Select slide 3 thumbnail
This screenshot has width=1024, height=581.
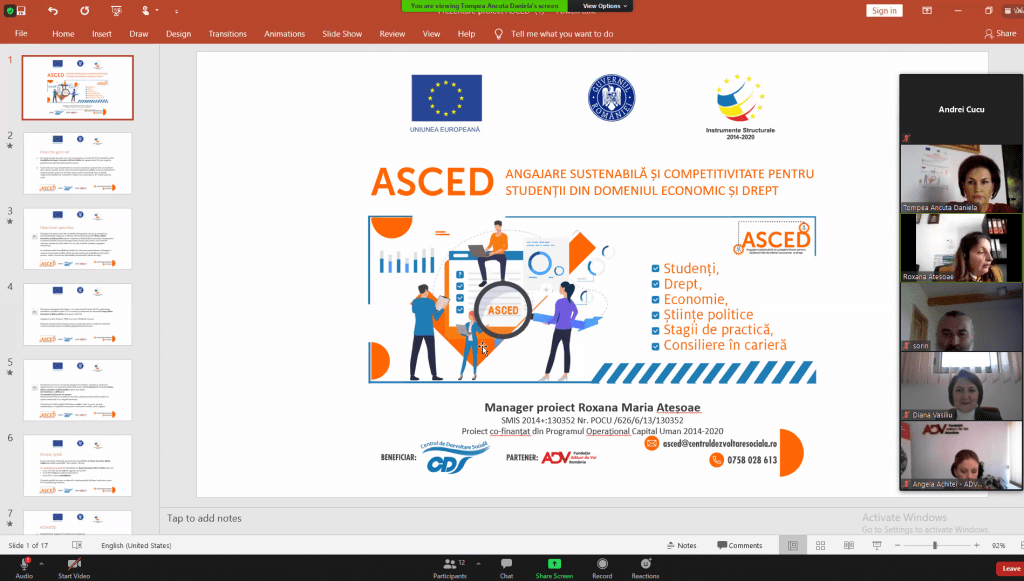[78, 239]
